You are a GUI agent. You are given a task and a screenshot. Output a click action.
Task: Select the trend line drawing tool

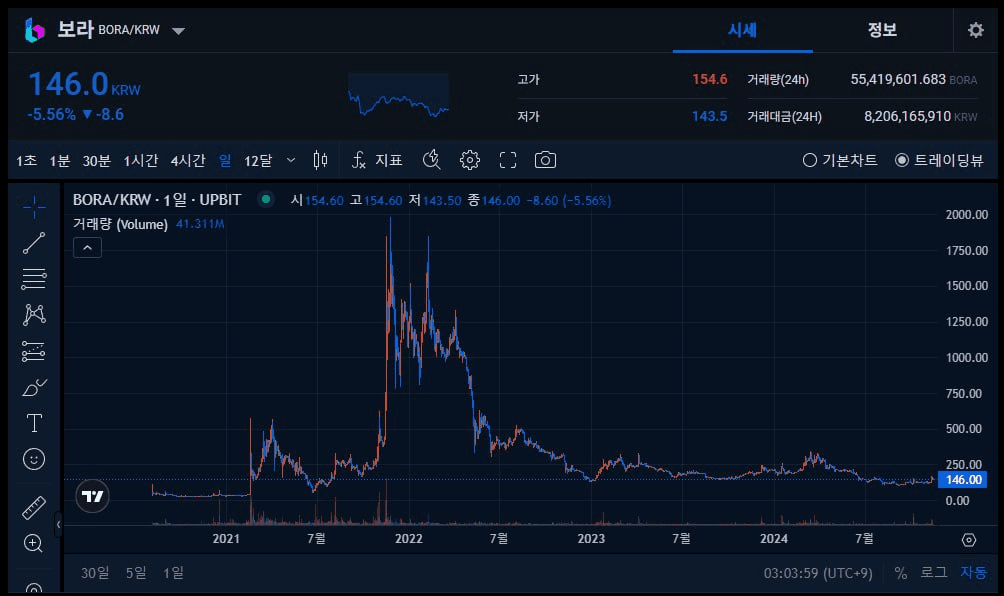point(34,243)
